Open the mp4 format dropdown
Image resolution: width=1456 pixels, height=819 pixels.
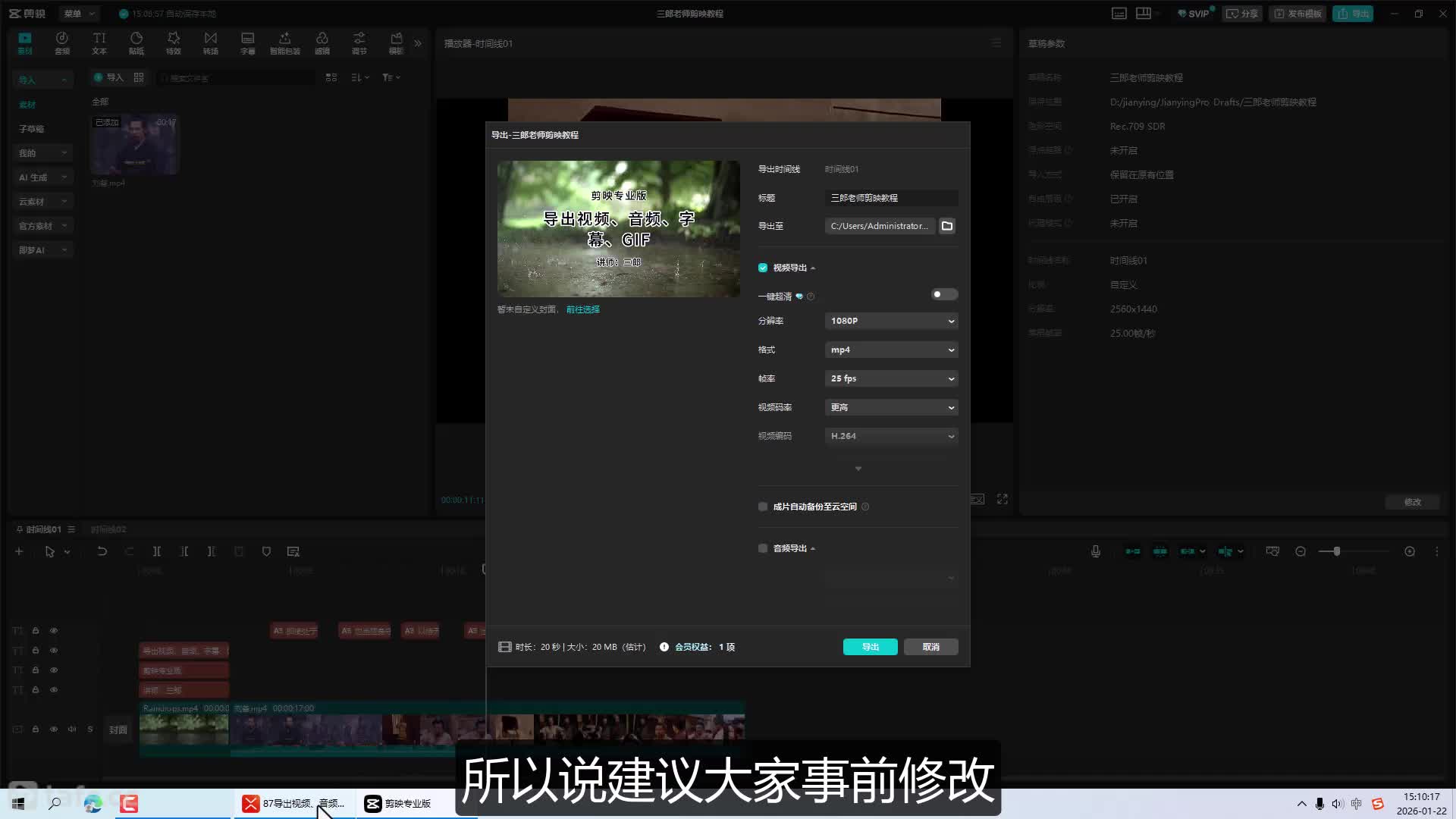click(x=891, y=350)
